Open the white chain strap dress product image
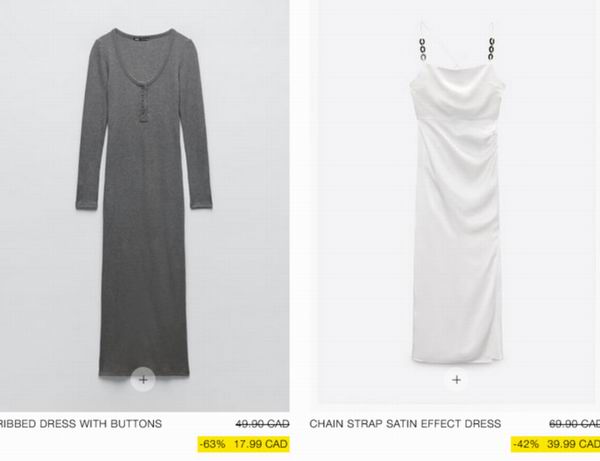This screenshot has height=461, width=600. [456, 203]
